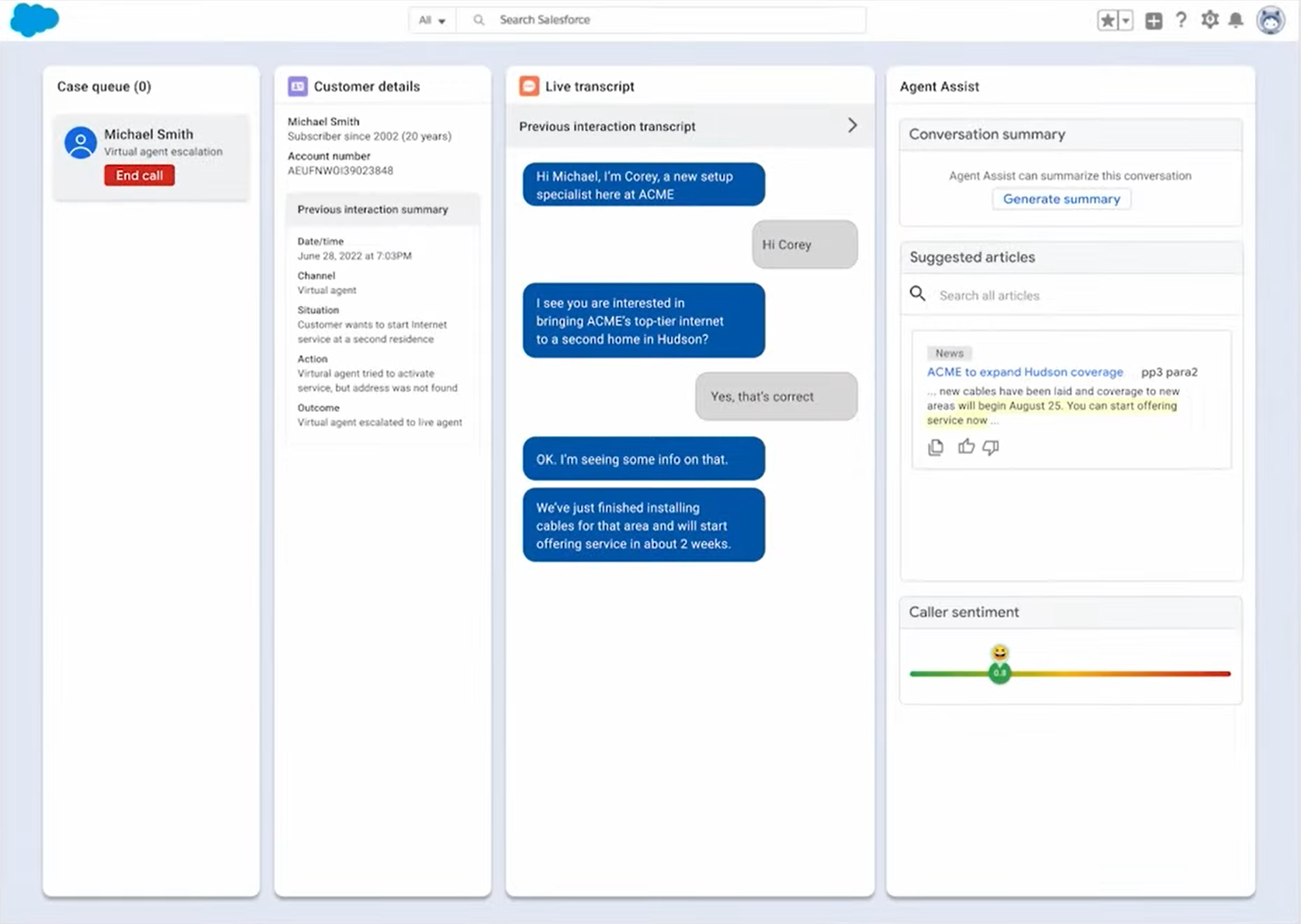Image resolution: width=1301 pixels, height=924 pixels.
Task: Copy the suggested article text icon
Action: (935, 448)
